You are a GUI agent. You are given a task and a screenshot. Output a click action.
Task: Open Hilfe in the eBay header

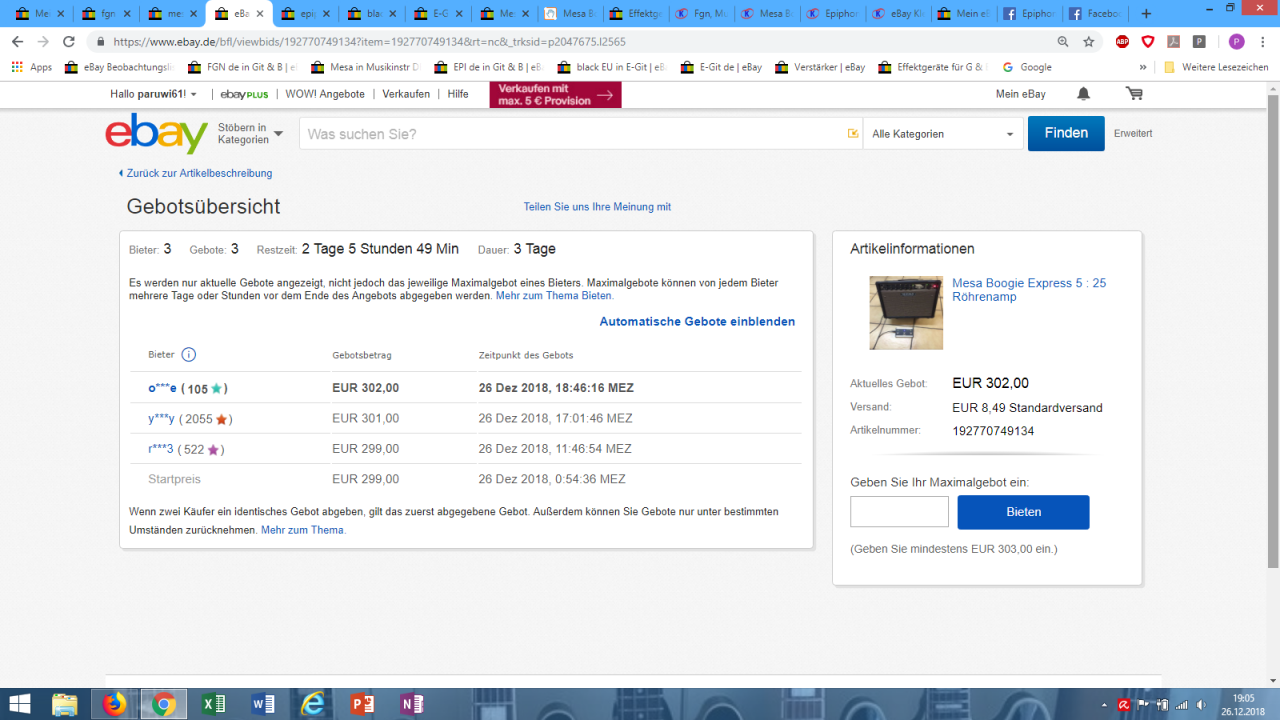(x=458, y=94)
